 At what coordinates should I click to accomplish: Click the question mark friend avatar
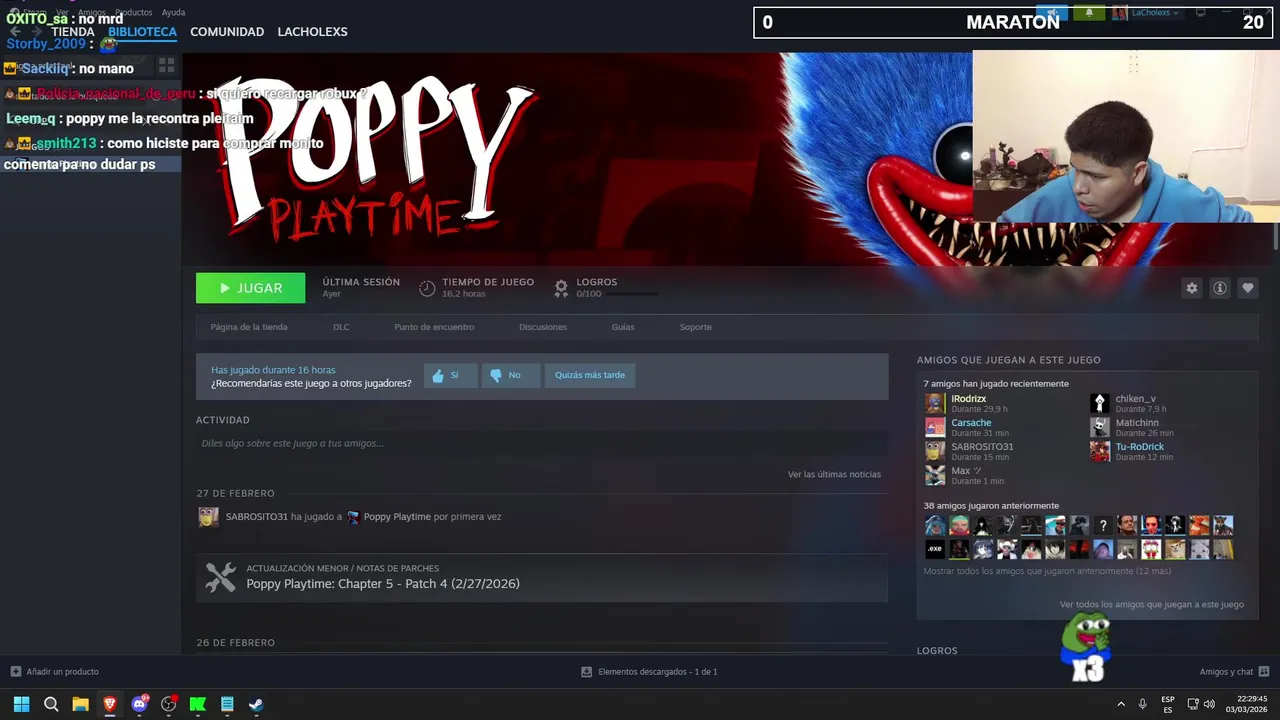point(1103,525)
